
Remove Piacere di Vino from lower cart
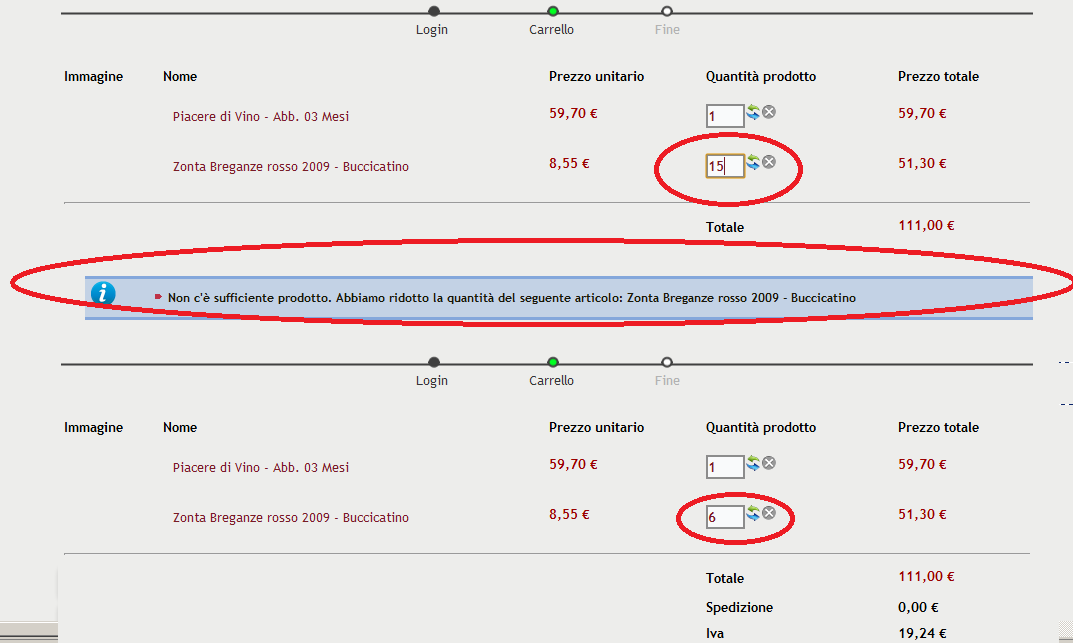(769, 463)
